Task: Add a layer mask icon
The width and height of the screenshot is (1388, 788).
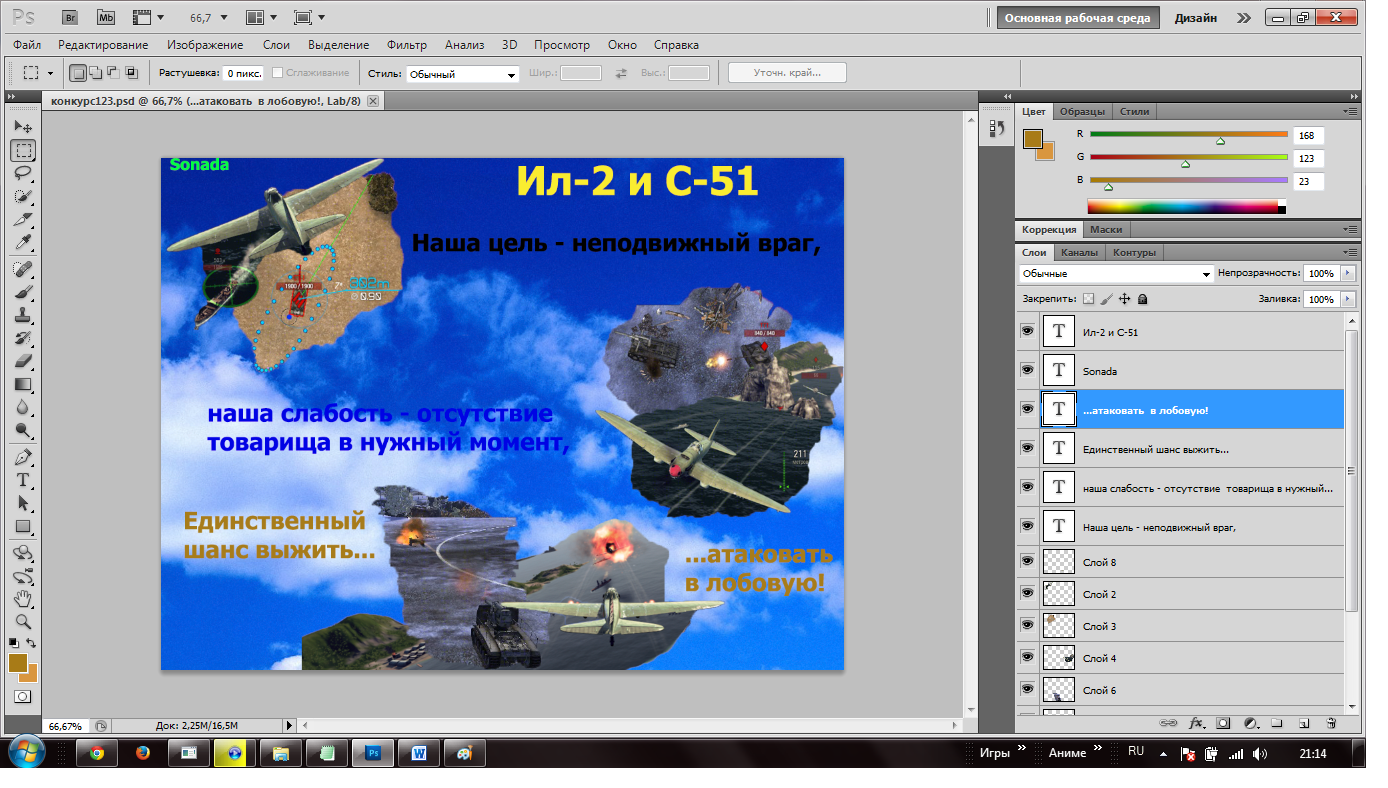Action: point(1223,722)
